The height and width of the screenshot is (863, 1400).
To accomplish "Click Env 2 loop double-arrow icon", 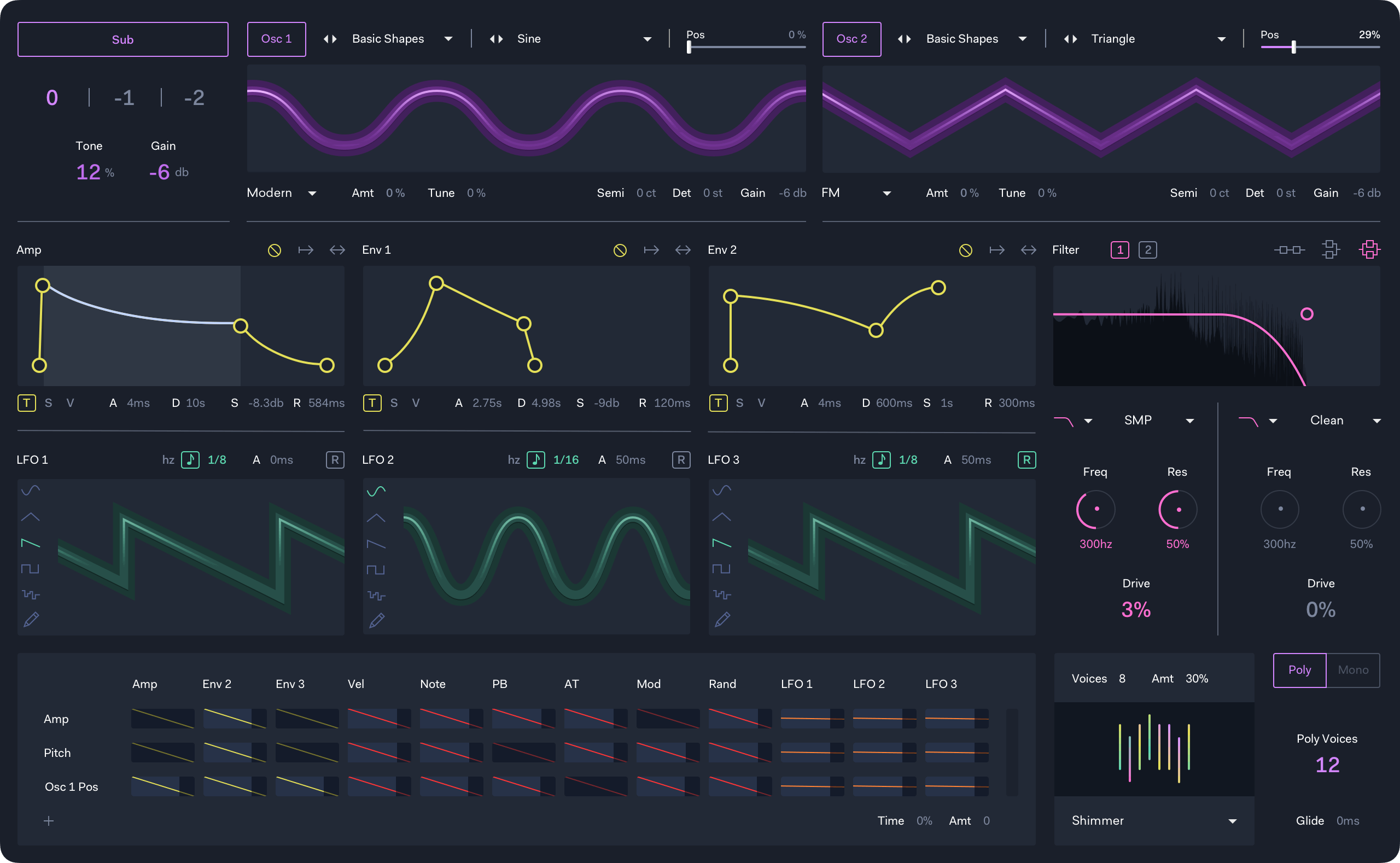I will [x=1029, y=250].
